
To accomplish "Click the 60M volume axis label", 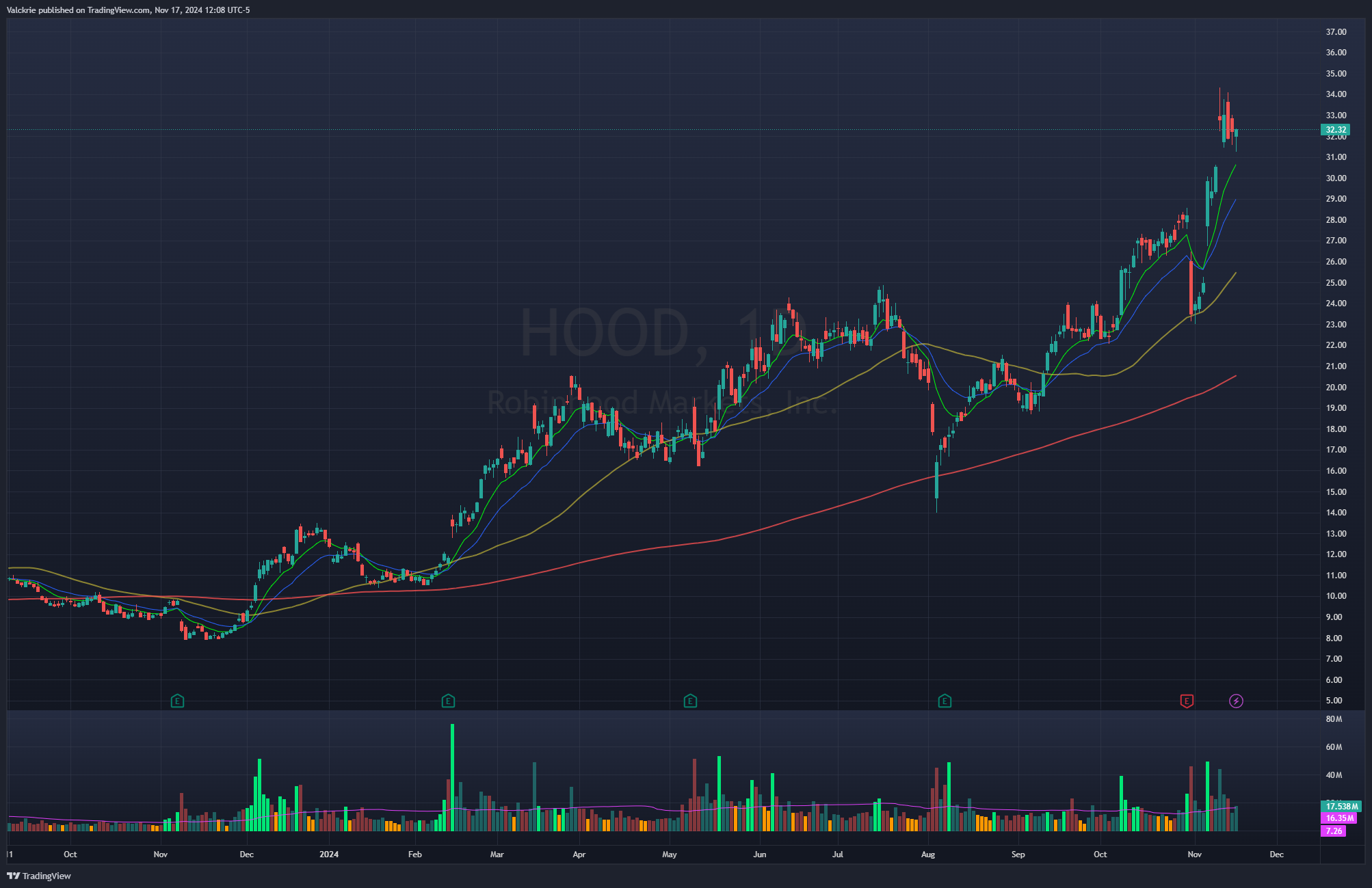I will (x=1334, y=747).
